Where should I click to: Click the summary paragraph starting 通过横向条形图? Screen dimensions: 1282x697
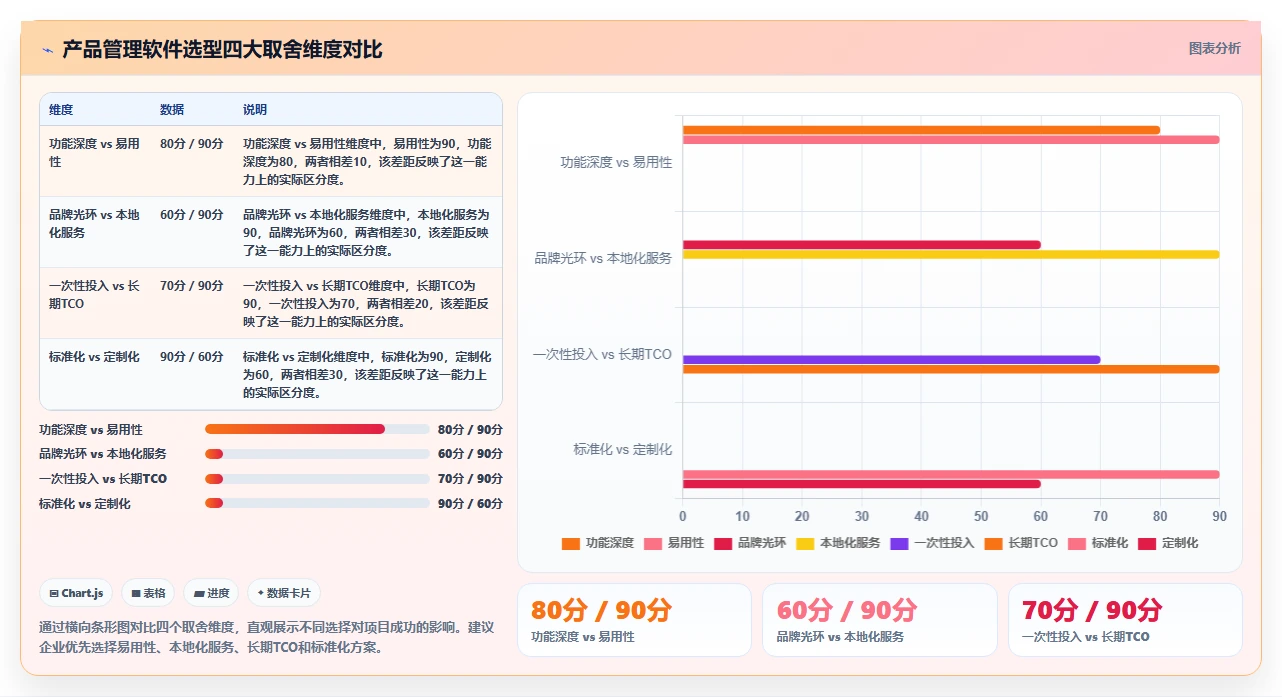coord(267,637)
